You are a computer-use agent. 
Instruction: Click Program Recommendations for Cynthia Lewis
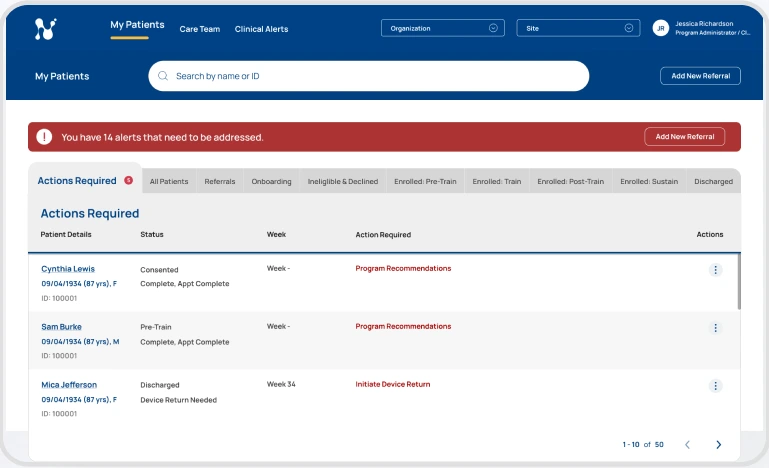point(403,268)
